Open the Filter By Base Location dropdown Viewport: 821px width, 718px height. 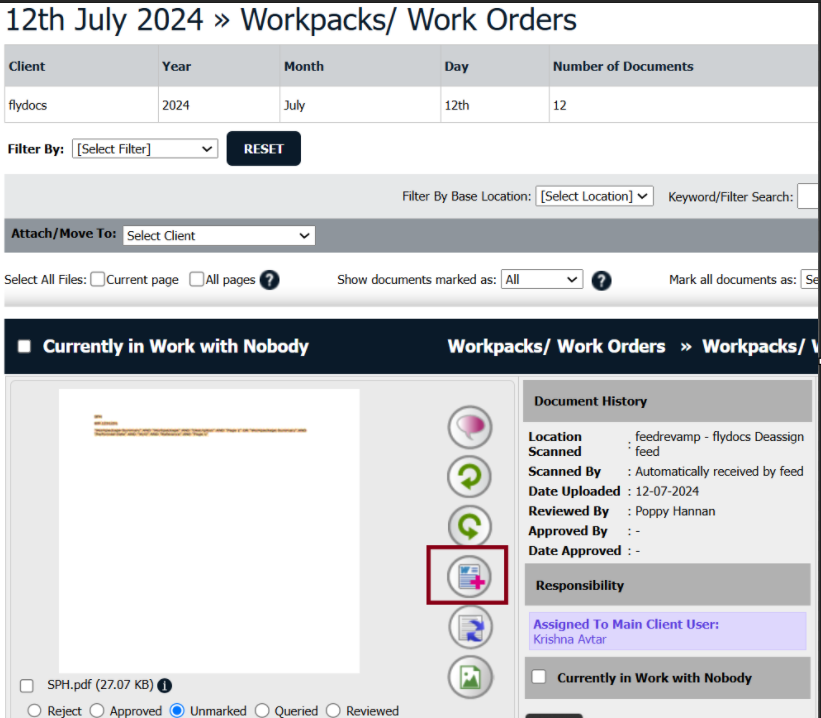(x=594, y=196)
